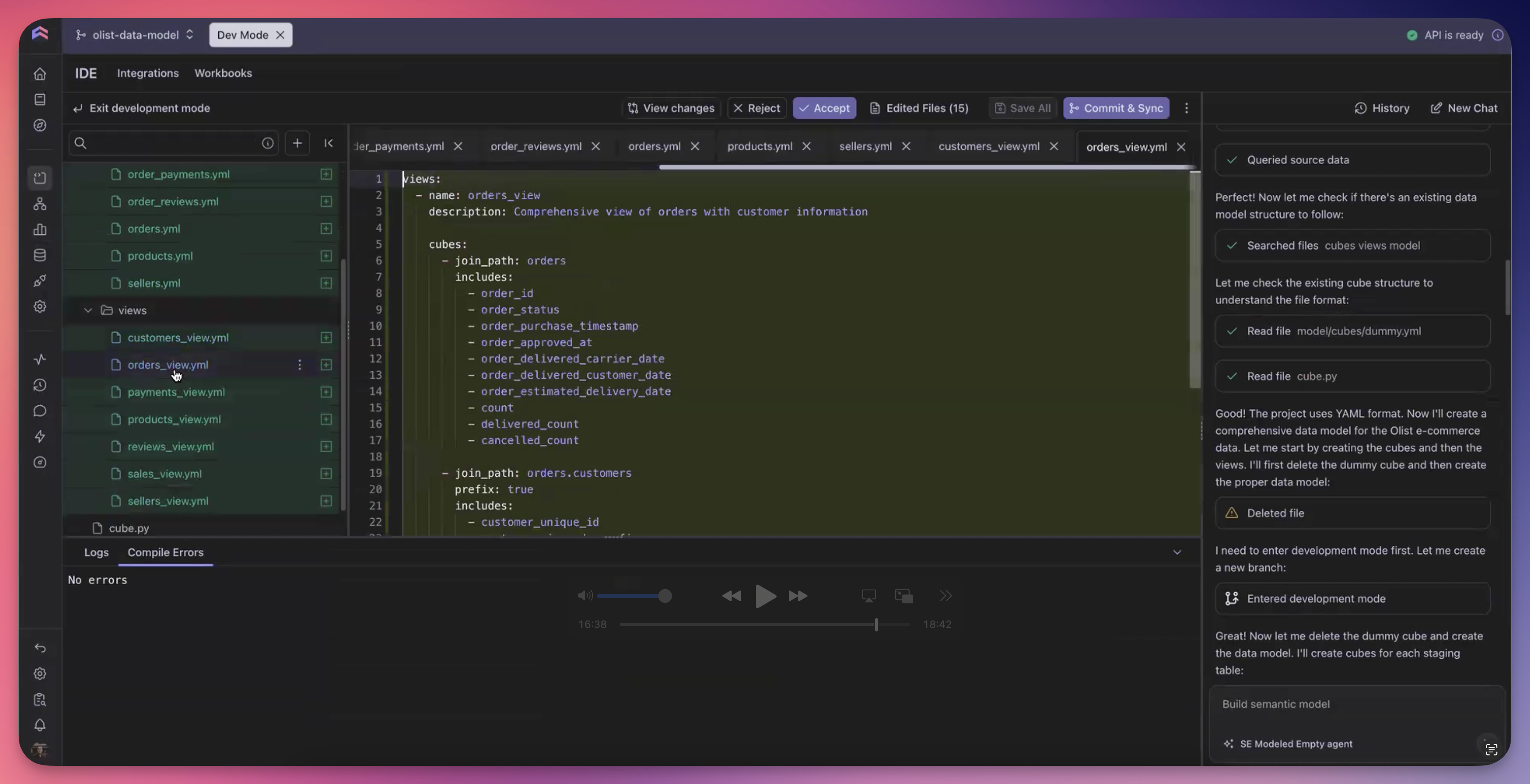Open the customers_view.yml editor tab
This screenshot has width=1530, height=784.
[x=988, y=147]
